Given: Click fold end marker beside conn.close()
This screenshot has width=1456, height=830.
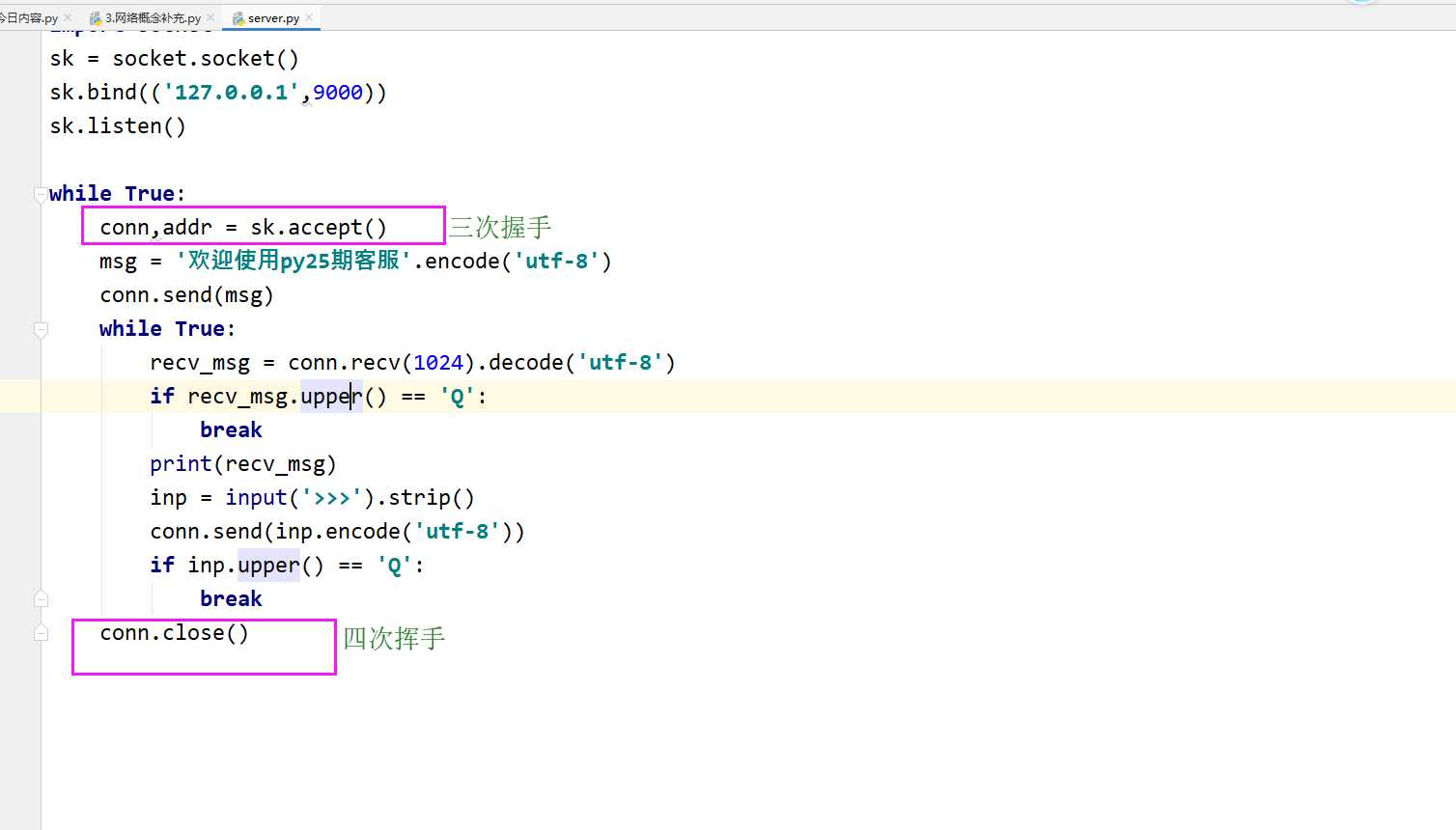Looking at the screenshot, I should (41, 633).
